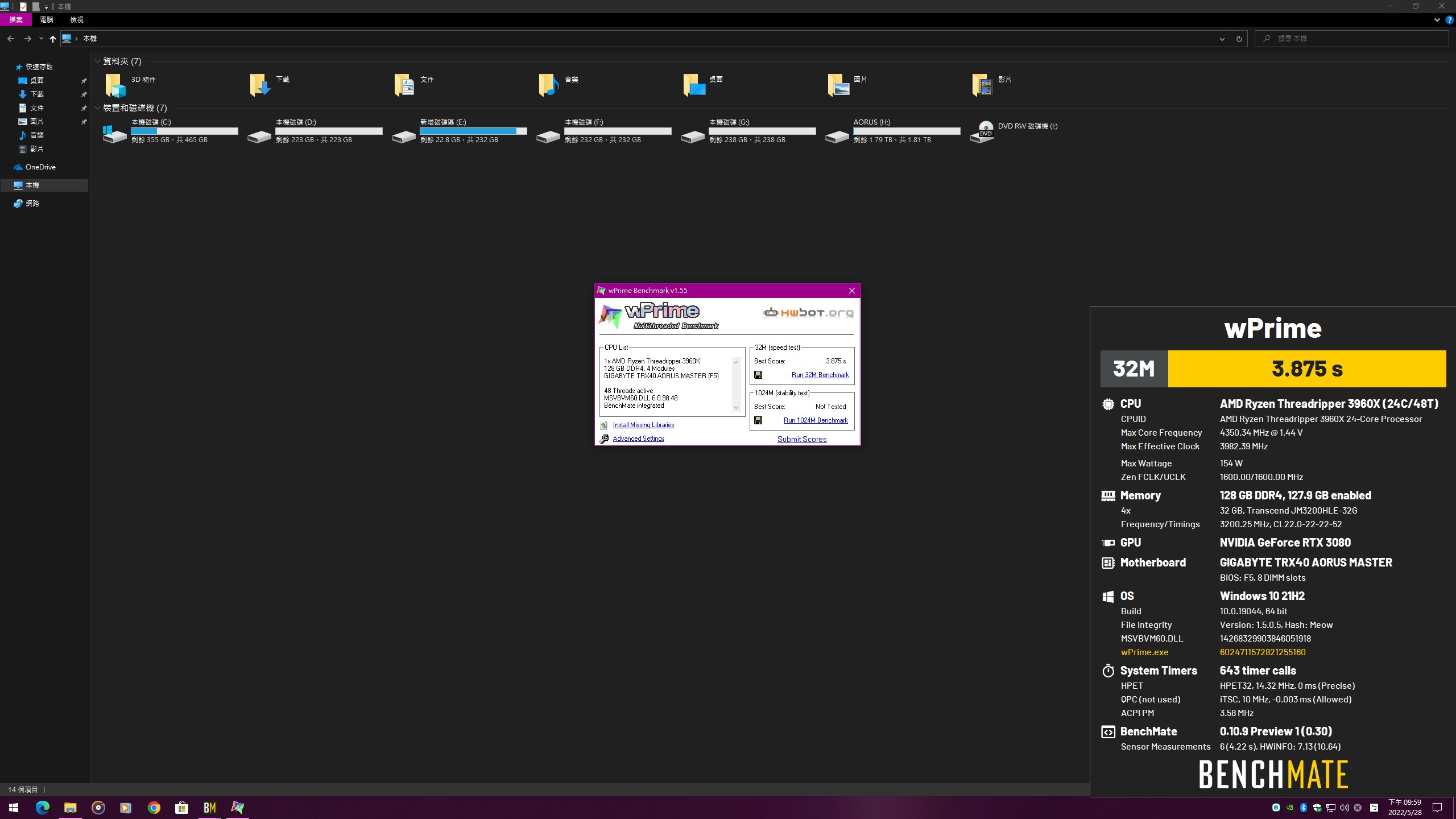Select the AORUS (H:) drive
The width and height of the screenshot is (1456, 819).
coord(892,131)
